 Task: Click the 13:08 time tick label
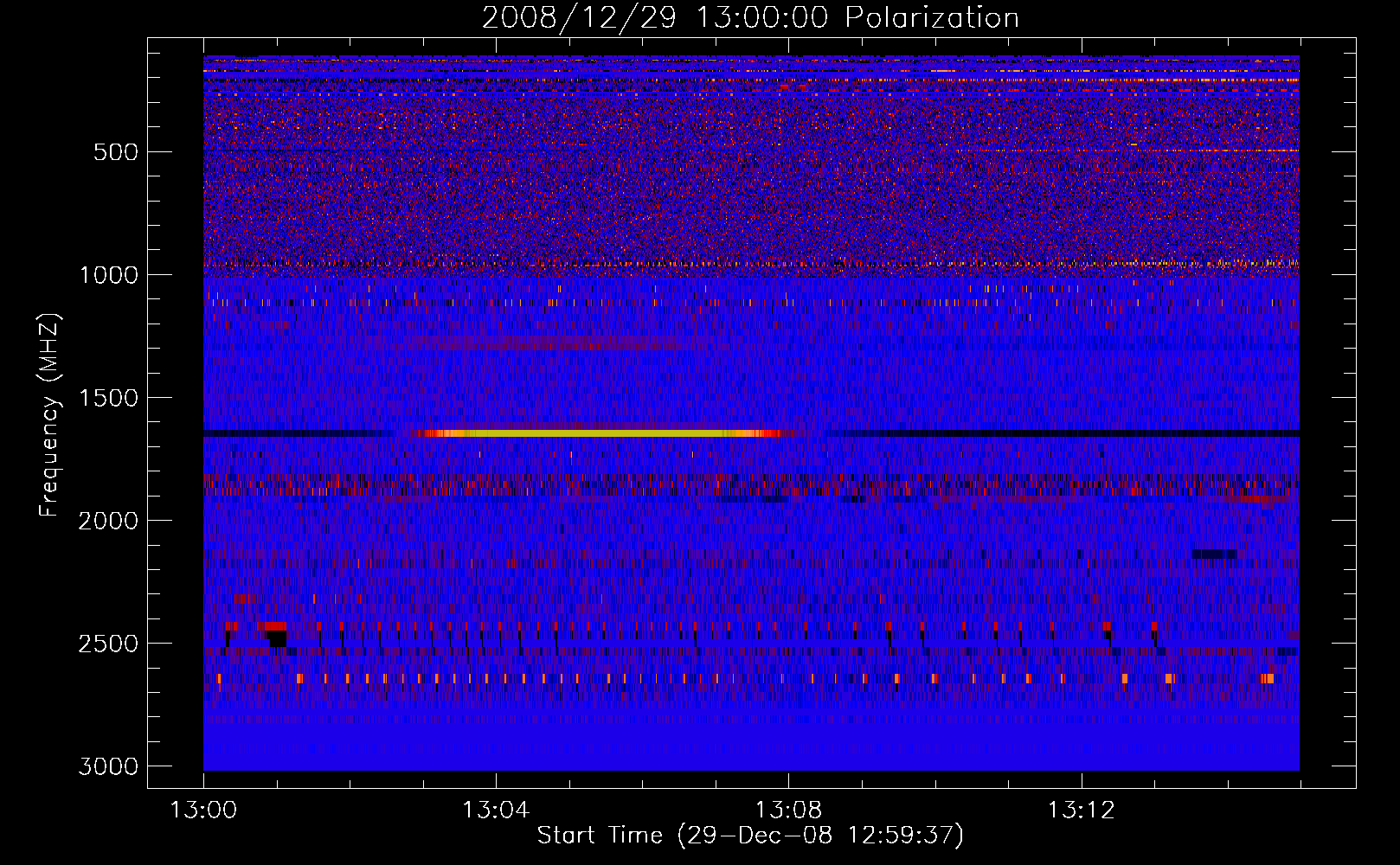[x=788, y=811]
